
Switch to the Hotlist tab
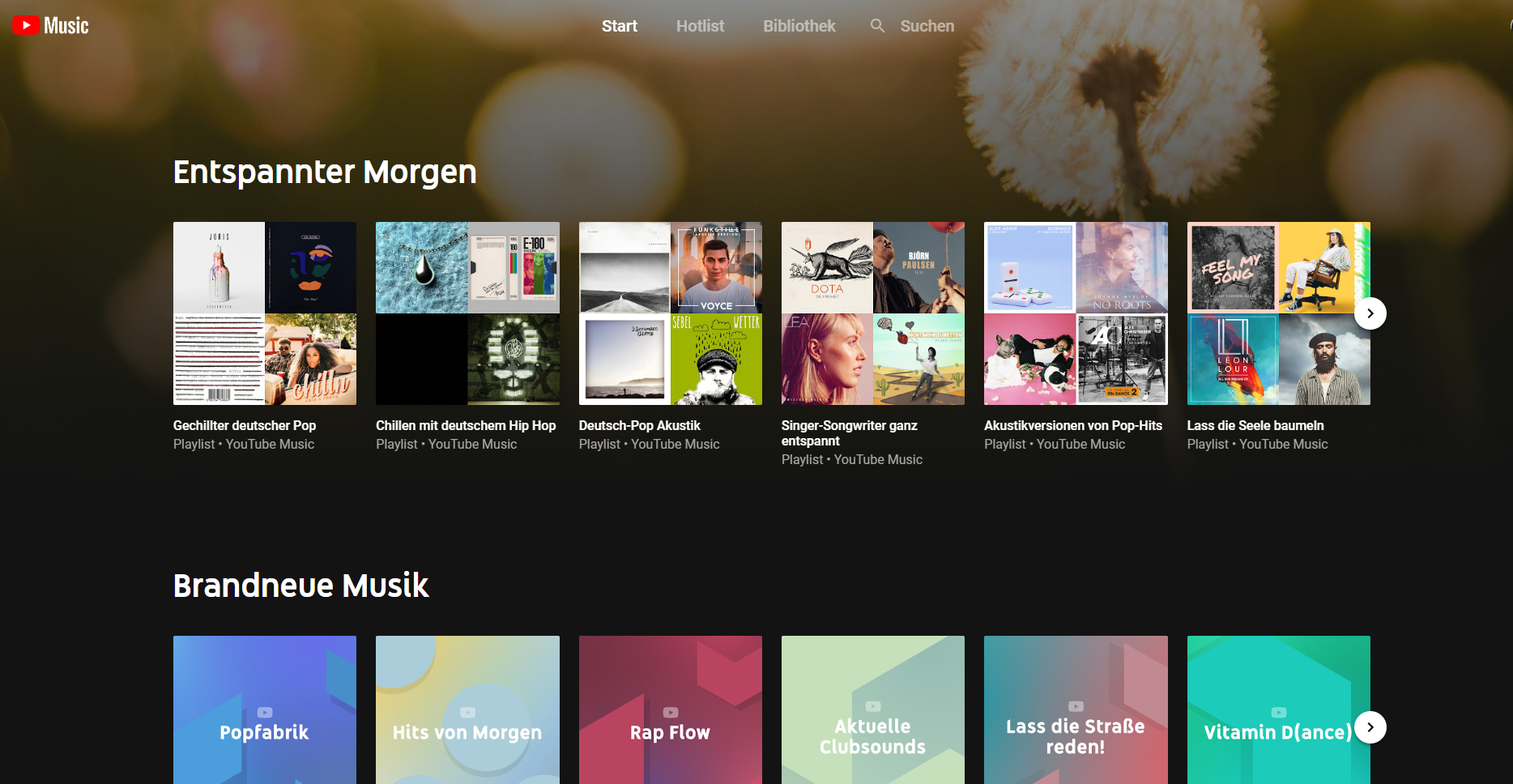(700, 26)
